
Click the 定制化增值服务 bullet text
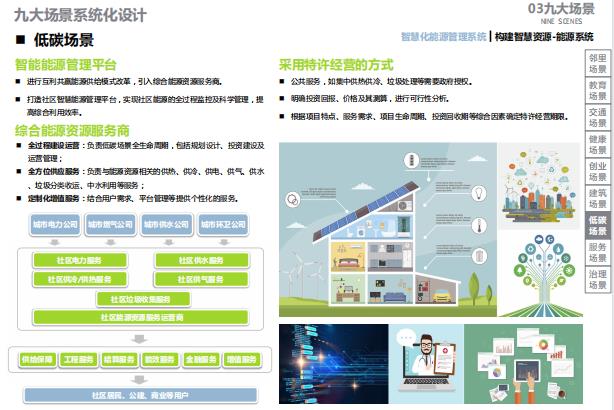(x=53, y=199)
